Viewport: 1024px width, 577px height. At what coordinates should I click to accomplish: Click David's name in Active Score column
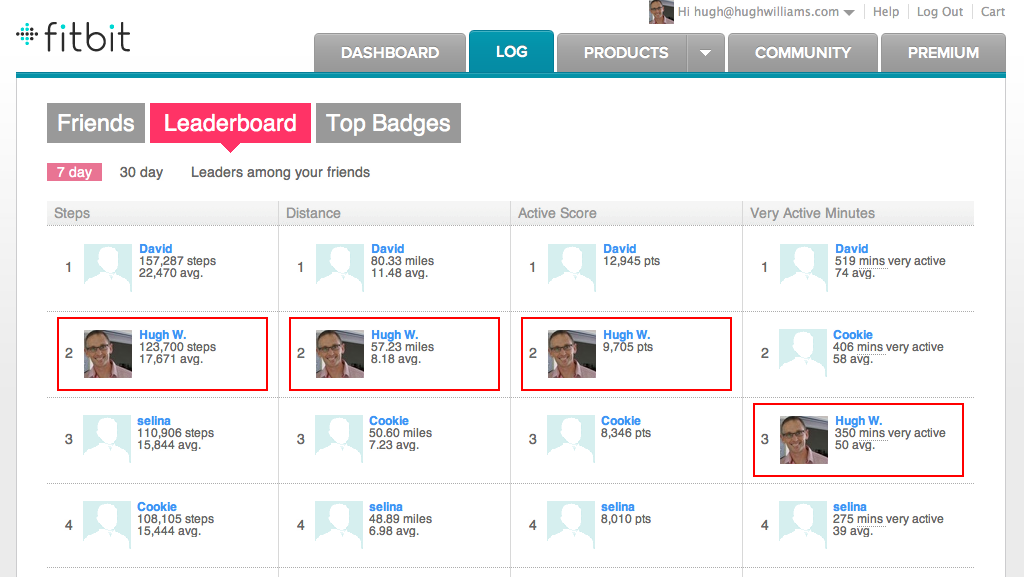click(x=620, y=249)
